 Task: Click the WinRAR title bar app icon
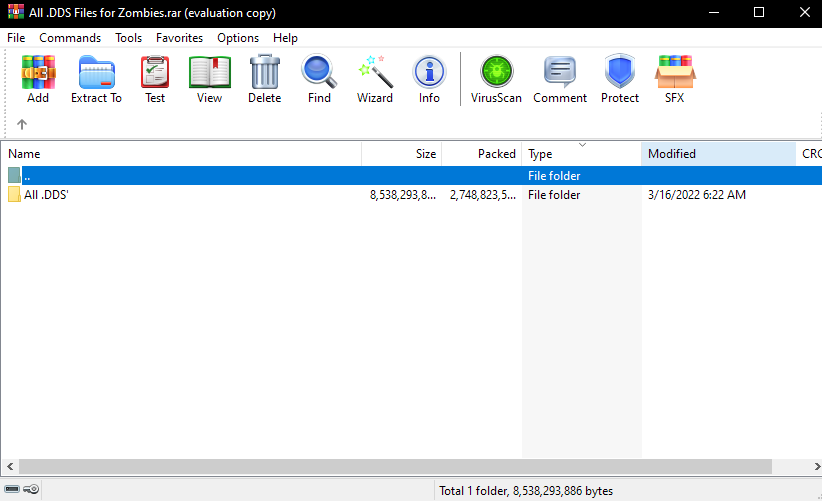(x=16, y=12)
